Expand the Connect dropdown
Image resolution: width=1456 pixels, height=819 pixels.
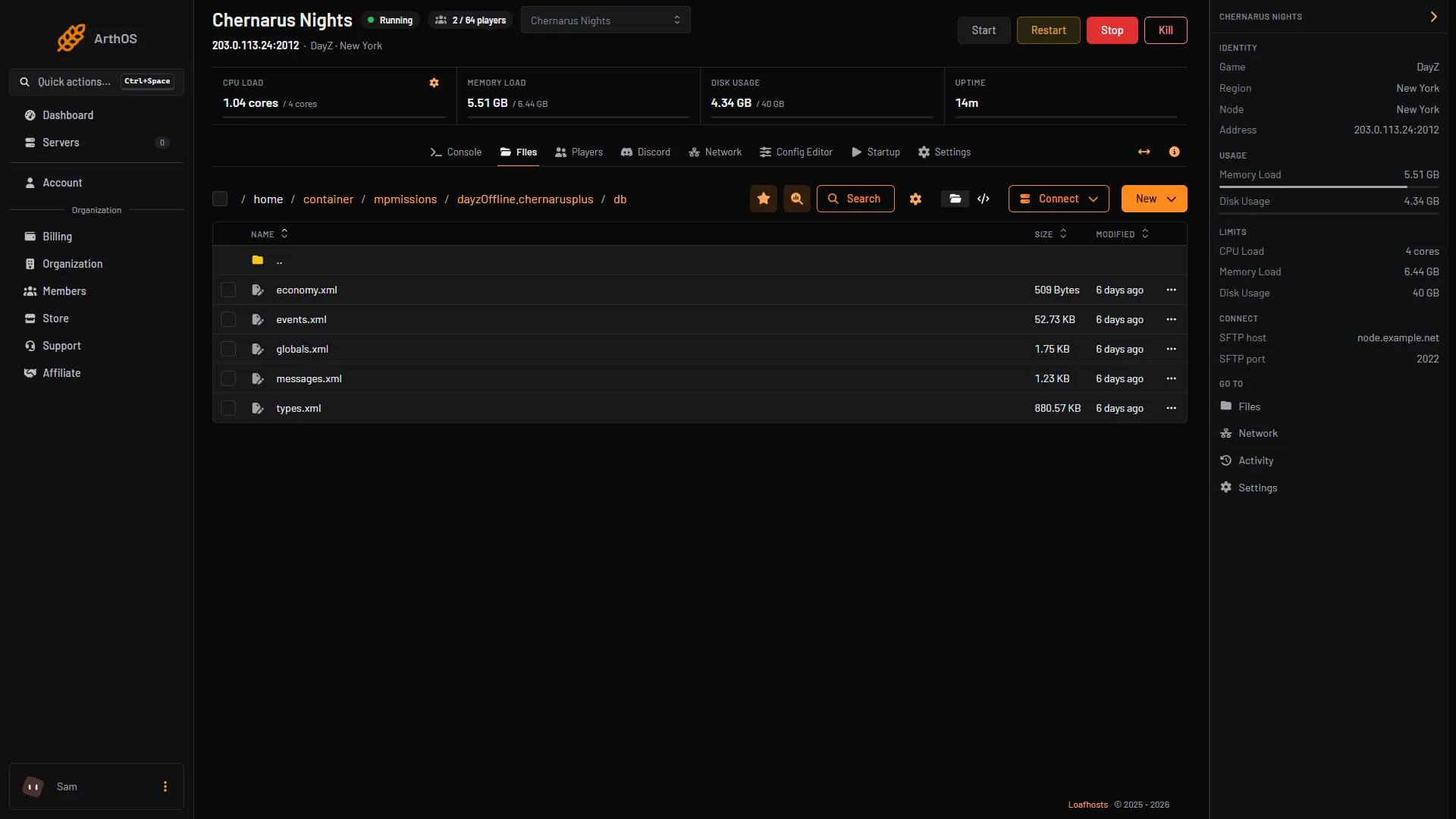[1059, 199]
